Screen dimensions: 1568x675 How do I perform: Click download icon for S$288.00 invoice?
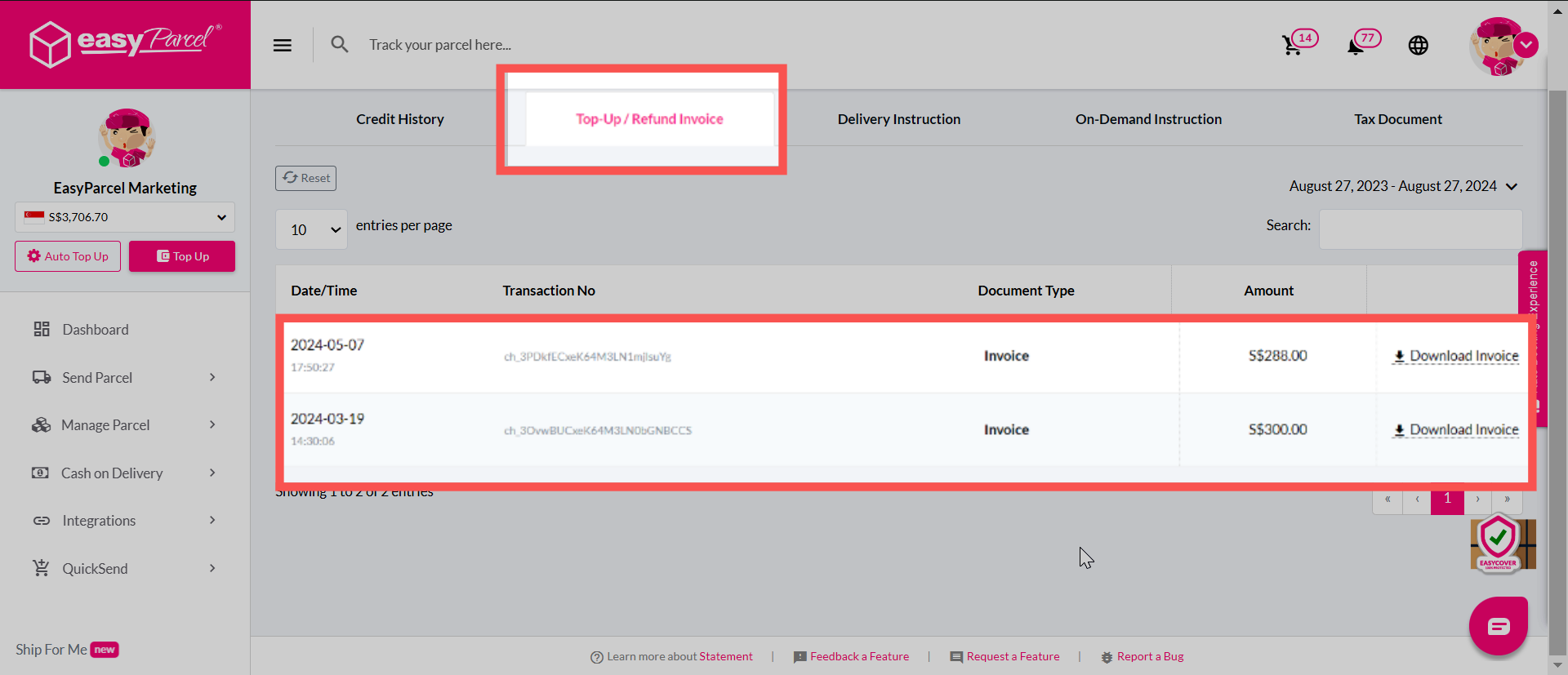pyautogui.click(x=1399, y=356)
